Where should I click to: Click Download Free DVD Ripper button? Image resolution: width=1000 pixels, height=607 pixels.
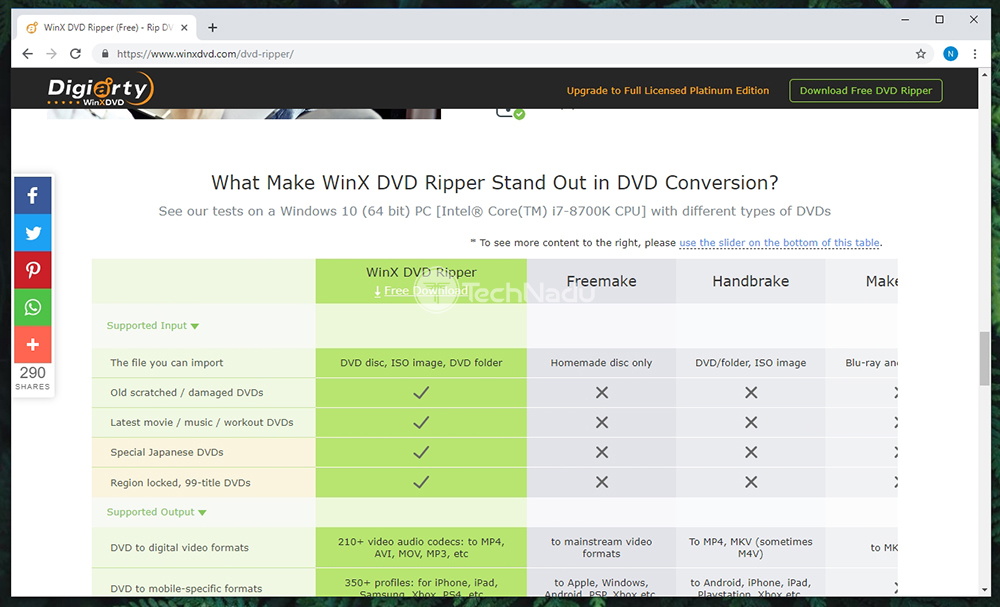click(x=865, y=91)
